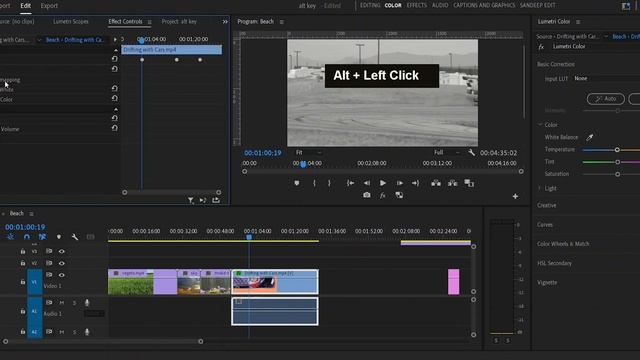640x360 pixels.
Task: Toggle Video 1 track output eye
Action: 62,275
